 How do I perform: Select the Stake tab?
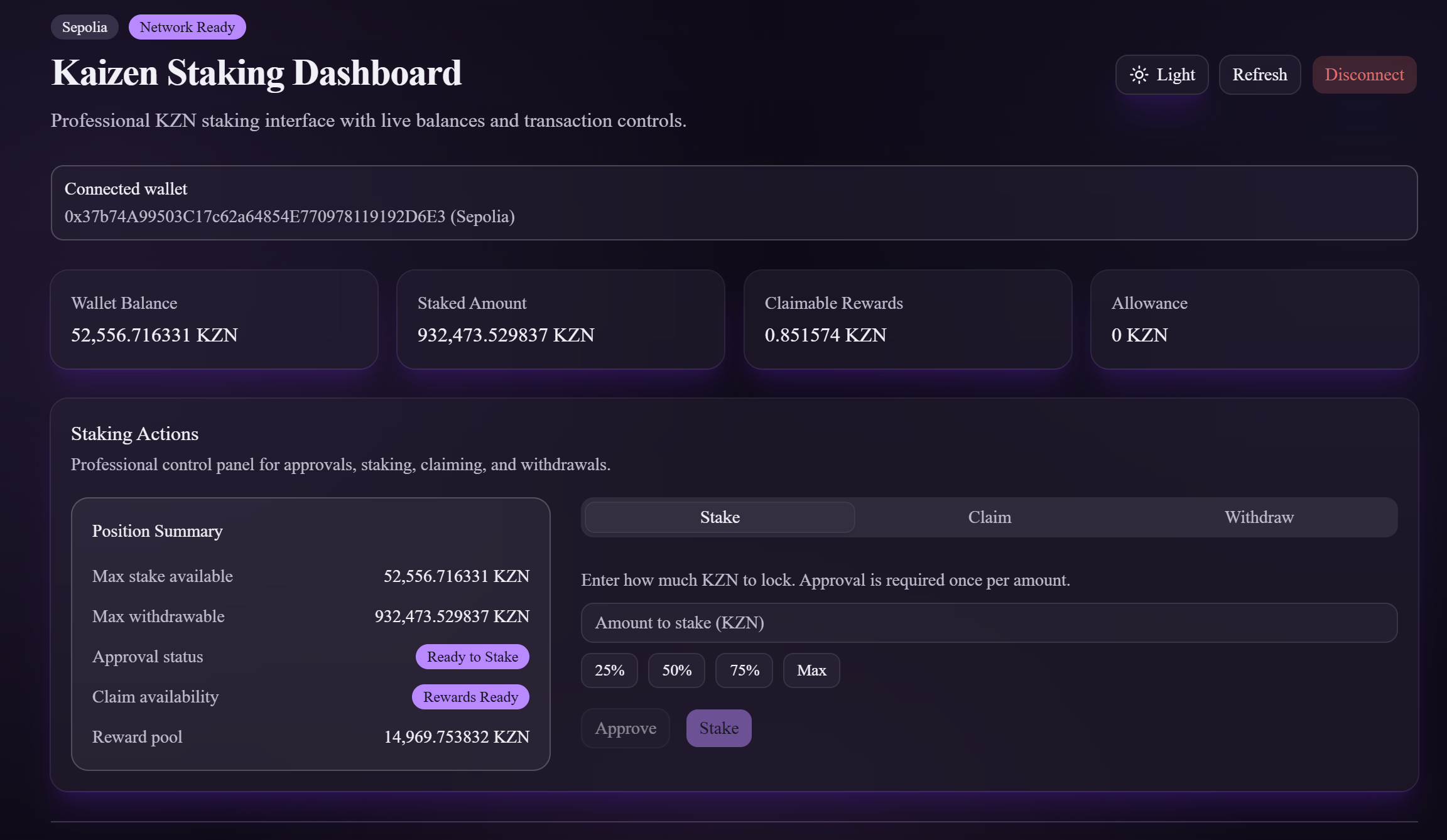tap(719, 517)
